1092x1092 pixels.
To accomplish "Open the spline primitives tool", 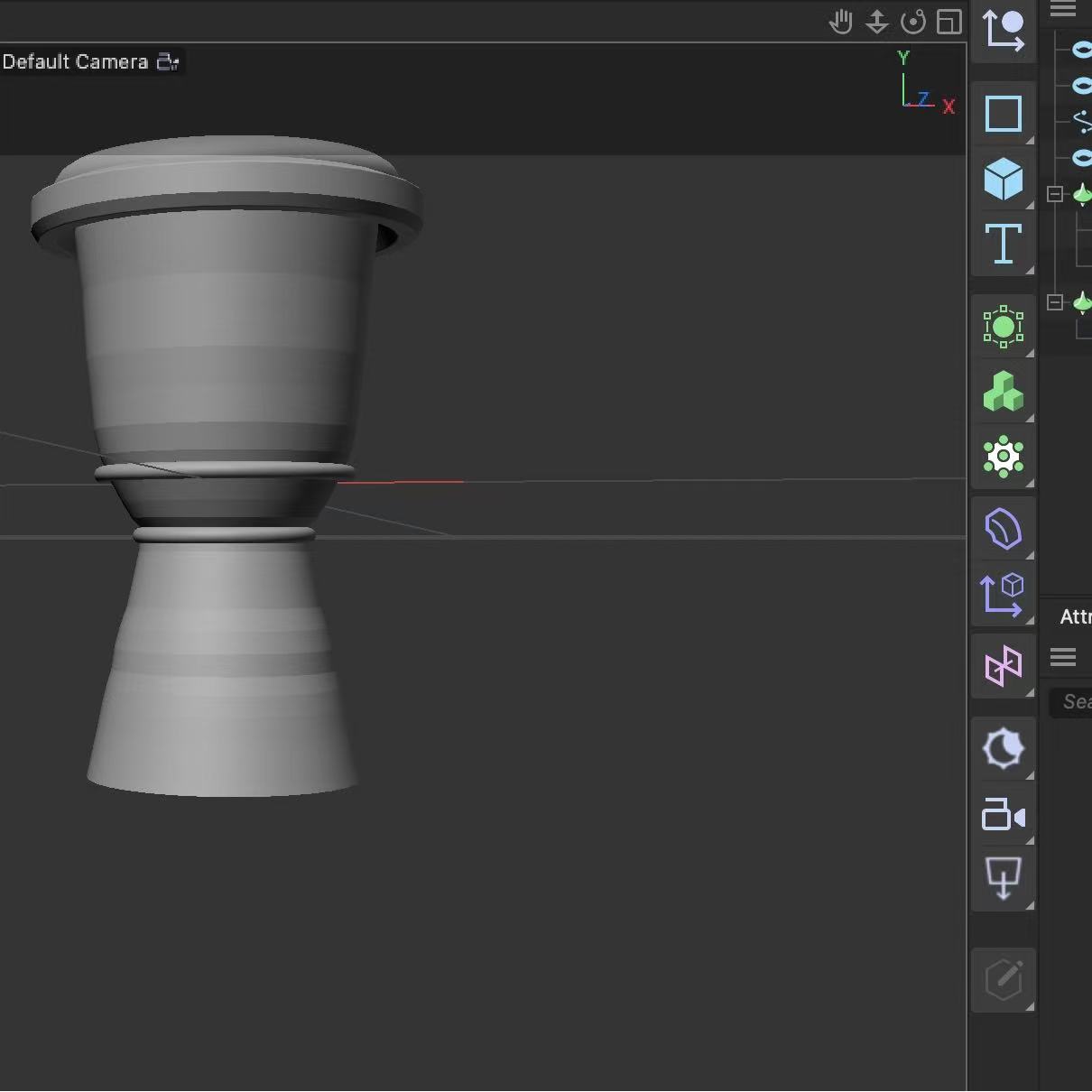I will pos(1004,113).
